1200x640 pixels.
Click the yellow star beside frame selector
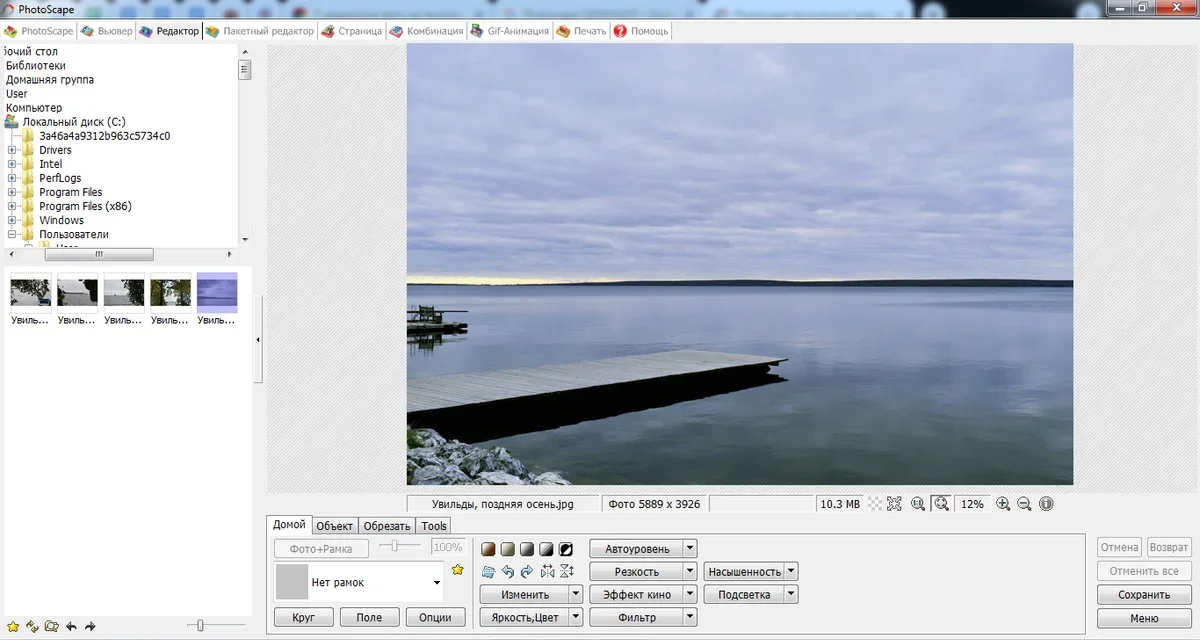pos(458,570)
